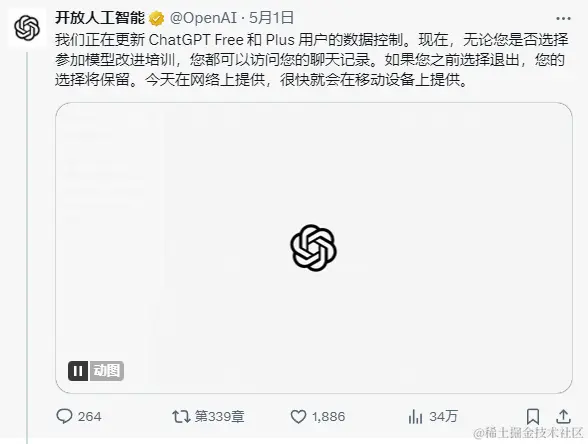
Task: Click the 264 replies count
Action: pos(90,417)
